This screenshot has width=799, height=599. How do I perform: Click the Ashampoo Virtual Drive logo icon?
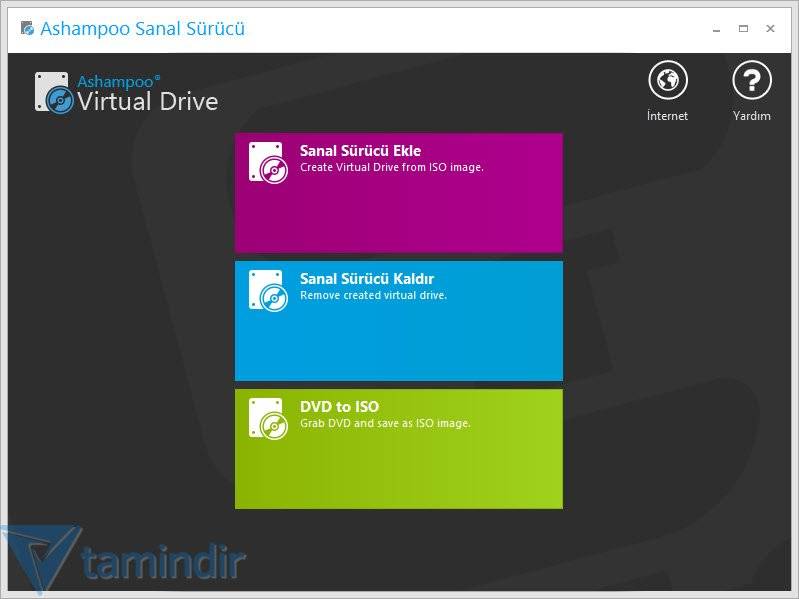pyautogui.click(x=54, y=92)
